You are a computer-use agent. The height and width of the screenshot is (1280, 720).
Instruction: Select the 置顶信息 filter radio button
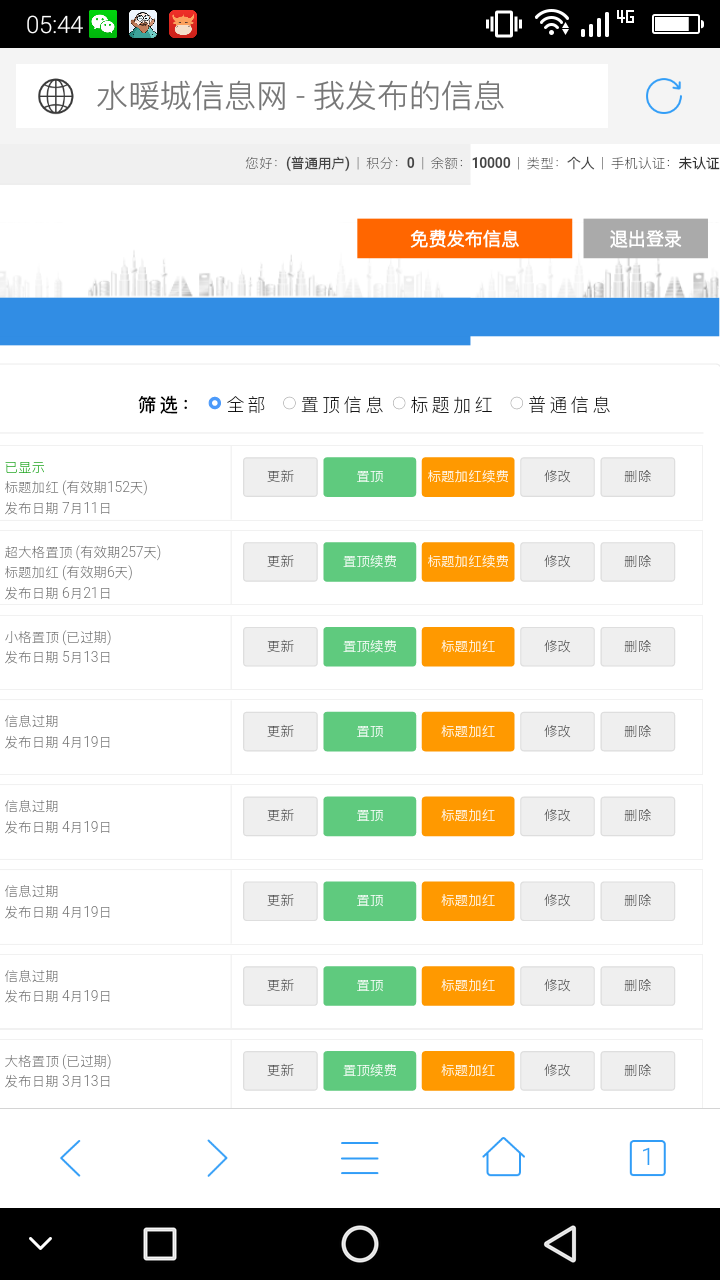pos(290,404)
